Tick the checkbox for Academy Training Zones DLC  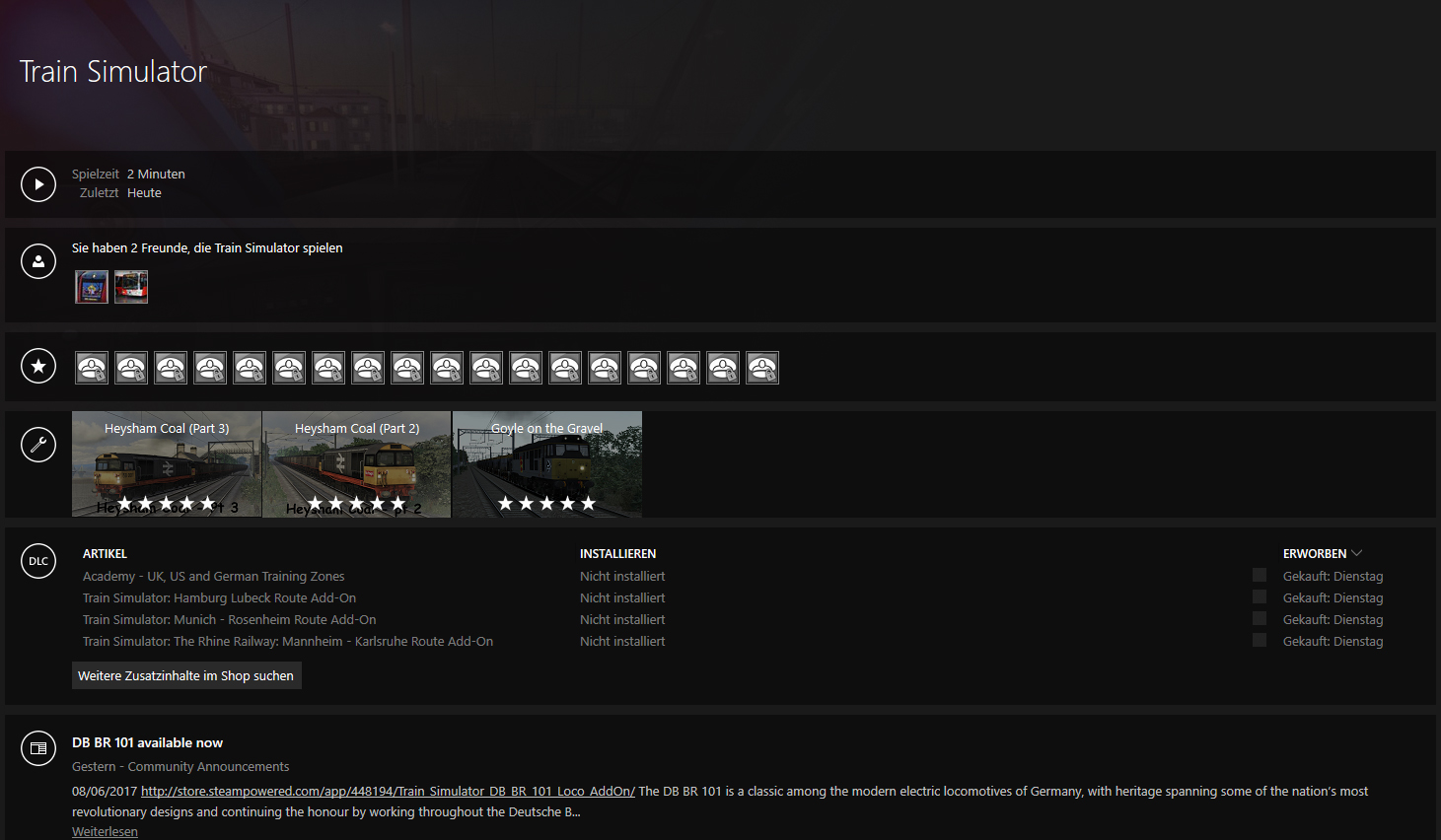[1260, 575]
